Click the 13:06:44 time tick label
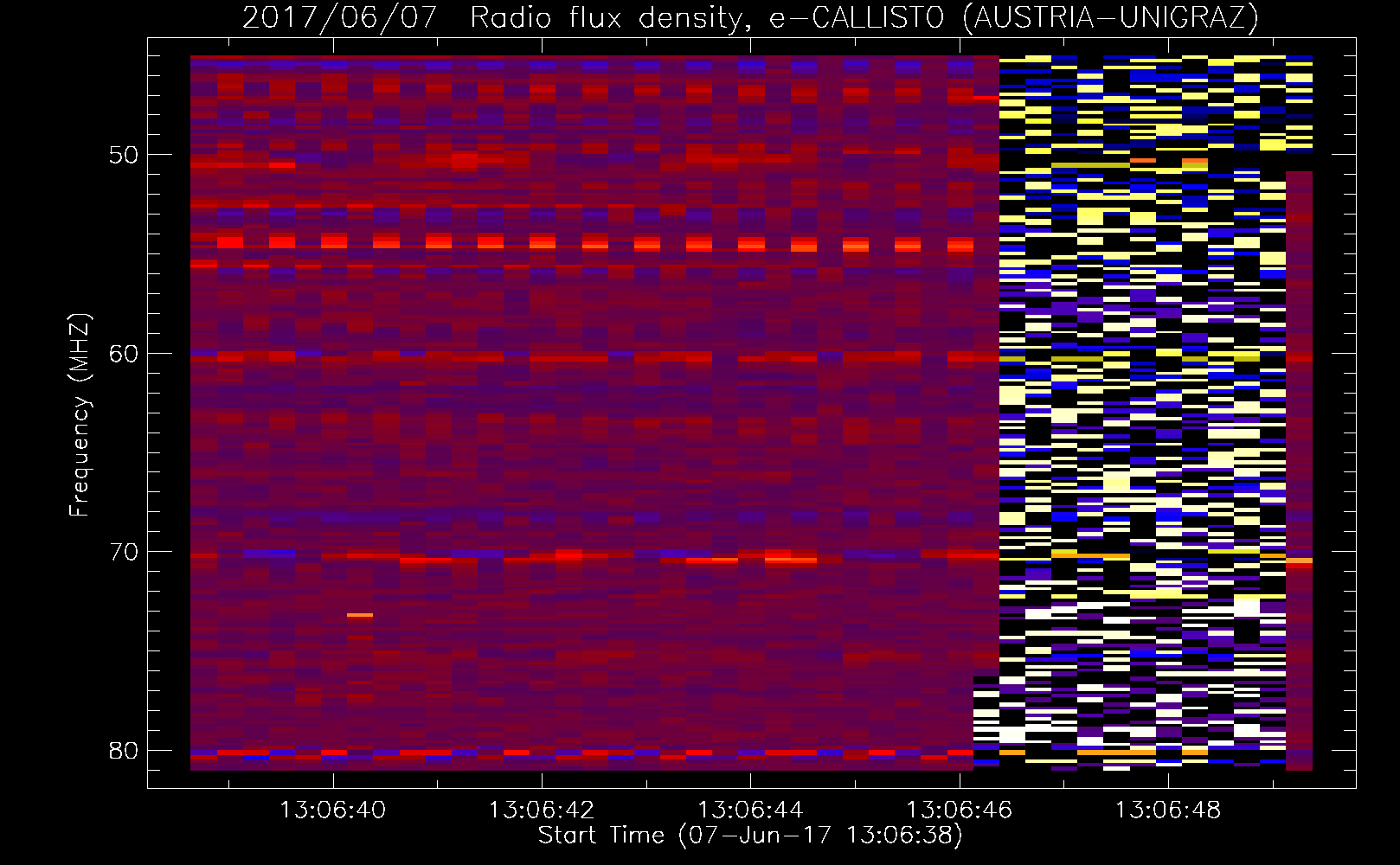Screen dimensions: 1400x865 [x=750, y=810]
